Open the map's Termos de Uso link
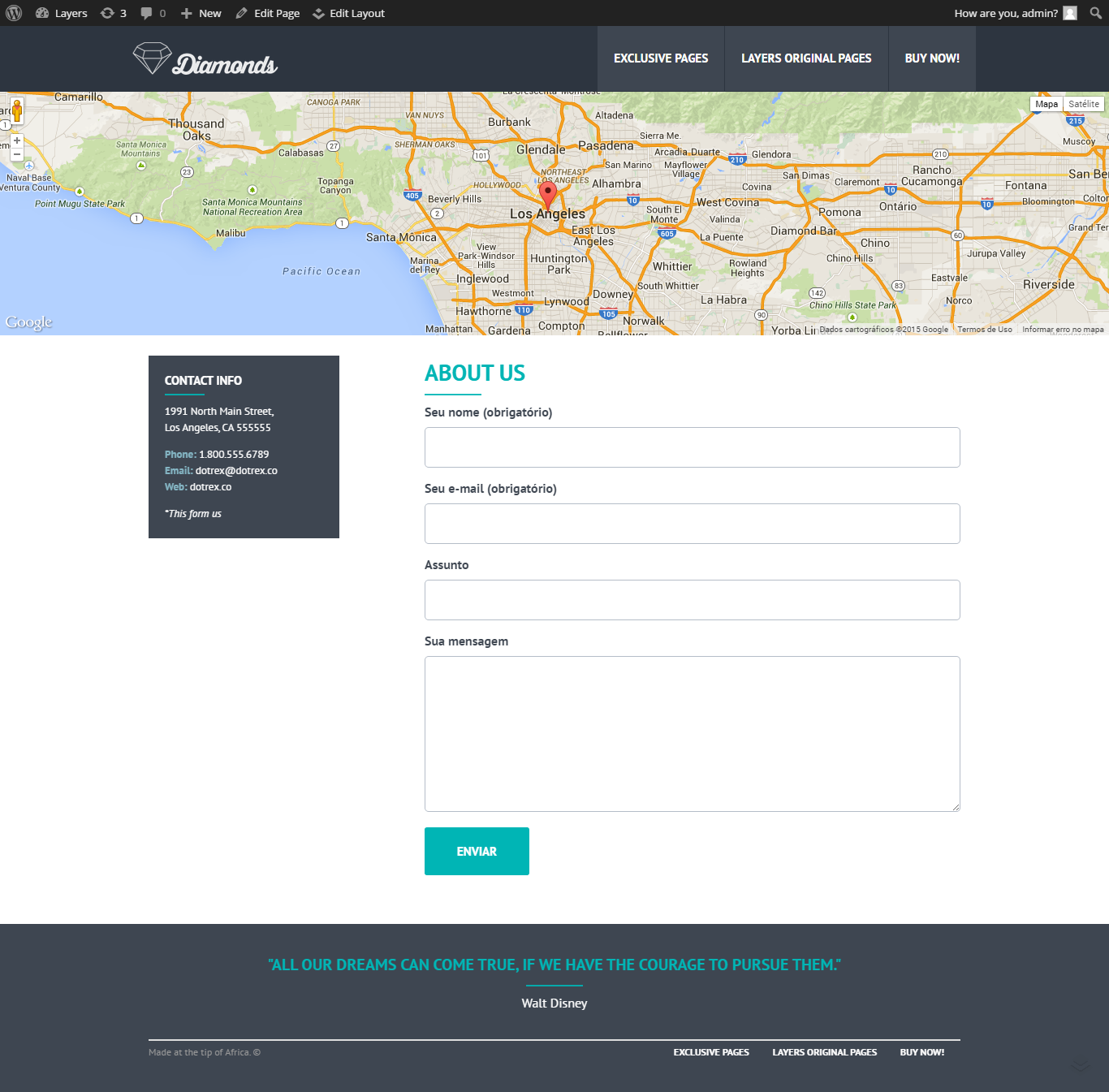 985,330
